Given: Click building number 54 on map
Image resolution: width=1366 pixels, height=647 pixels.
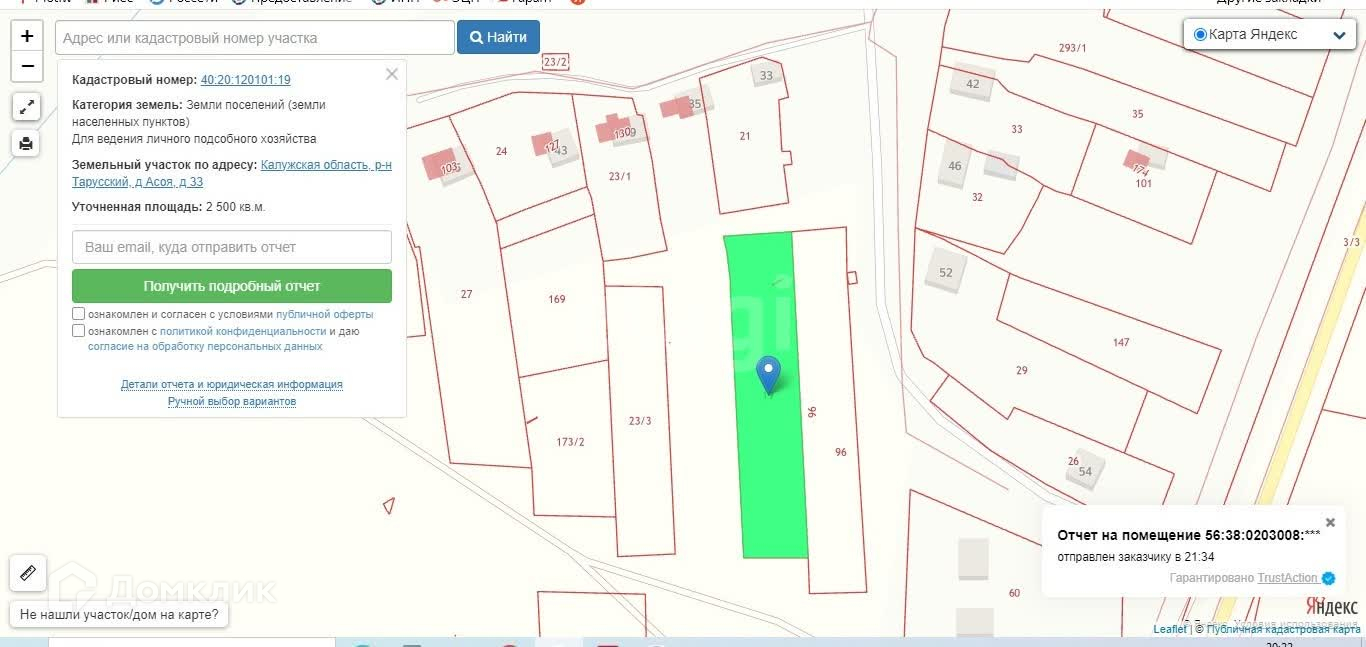Looking at the screenshot, I should coord(1085,471).
